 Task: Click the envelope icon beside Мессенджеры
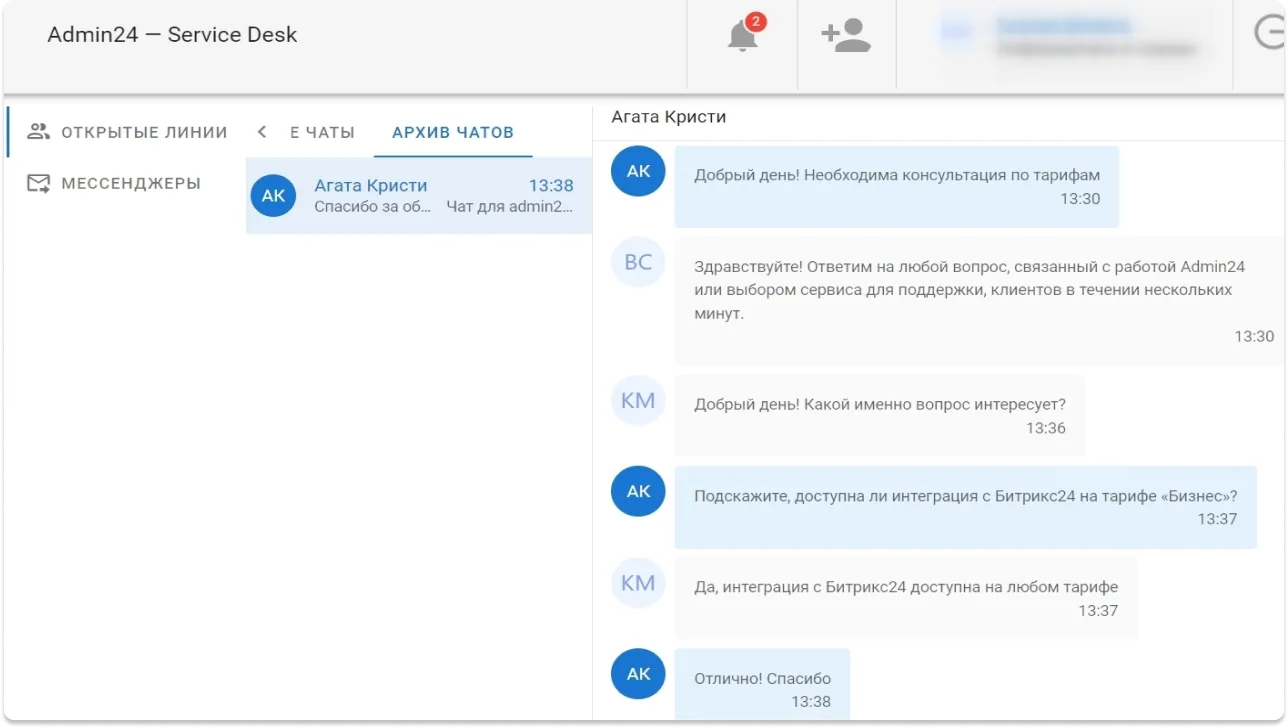coord(39,183)
